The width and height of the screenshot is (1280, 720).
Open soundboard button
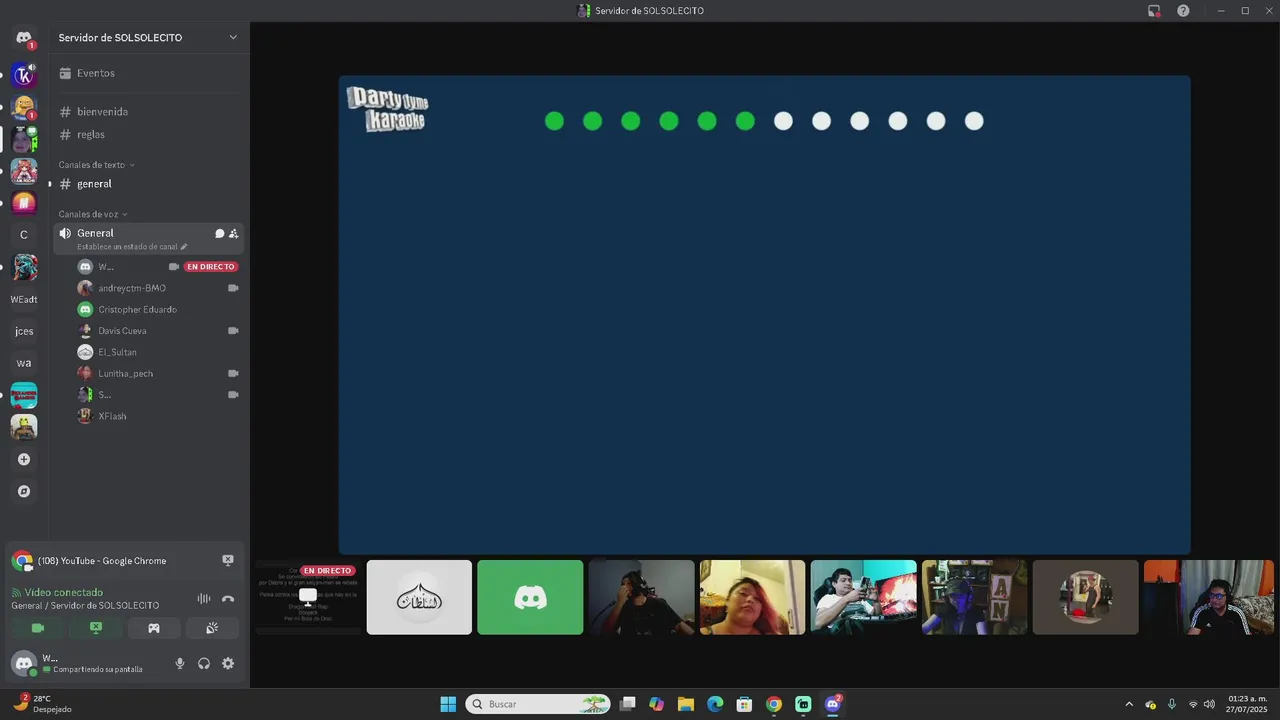click(x=212, y=628)
